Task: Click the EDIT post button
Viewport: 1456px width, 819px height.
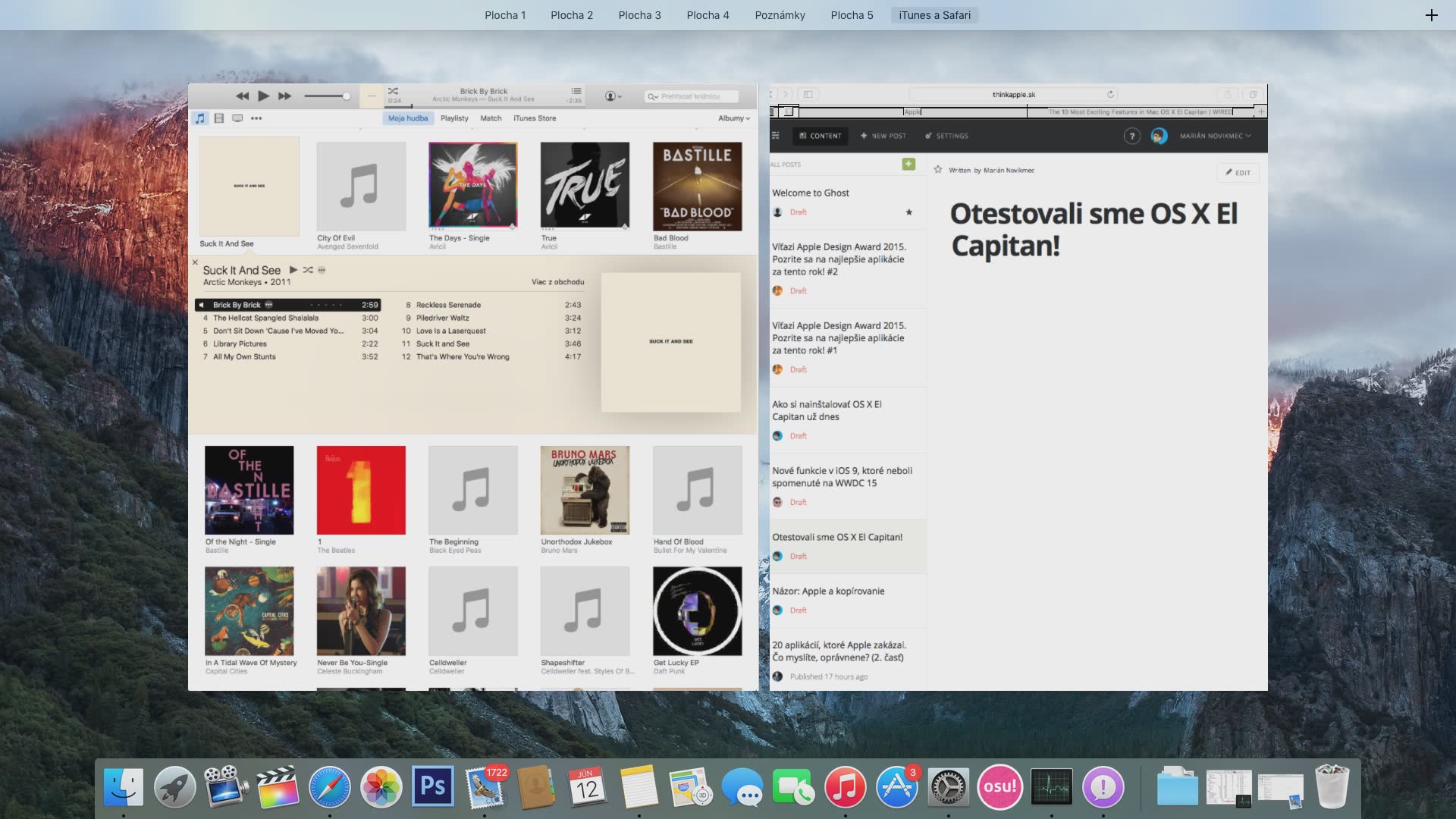Action: 1238,173
